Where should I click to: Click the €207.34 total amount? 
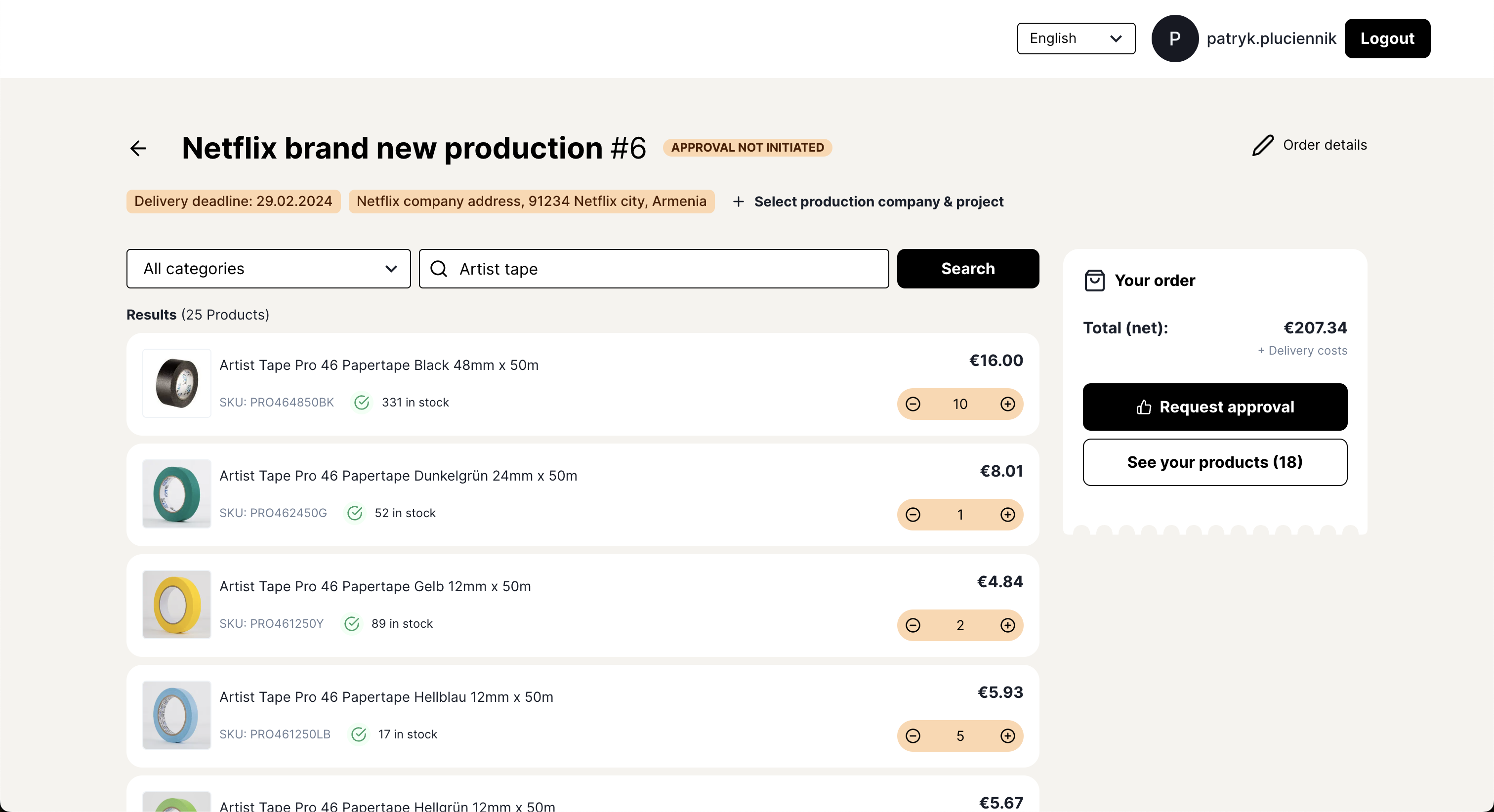1315,327
